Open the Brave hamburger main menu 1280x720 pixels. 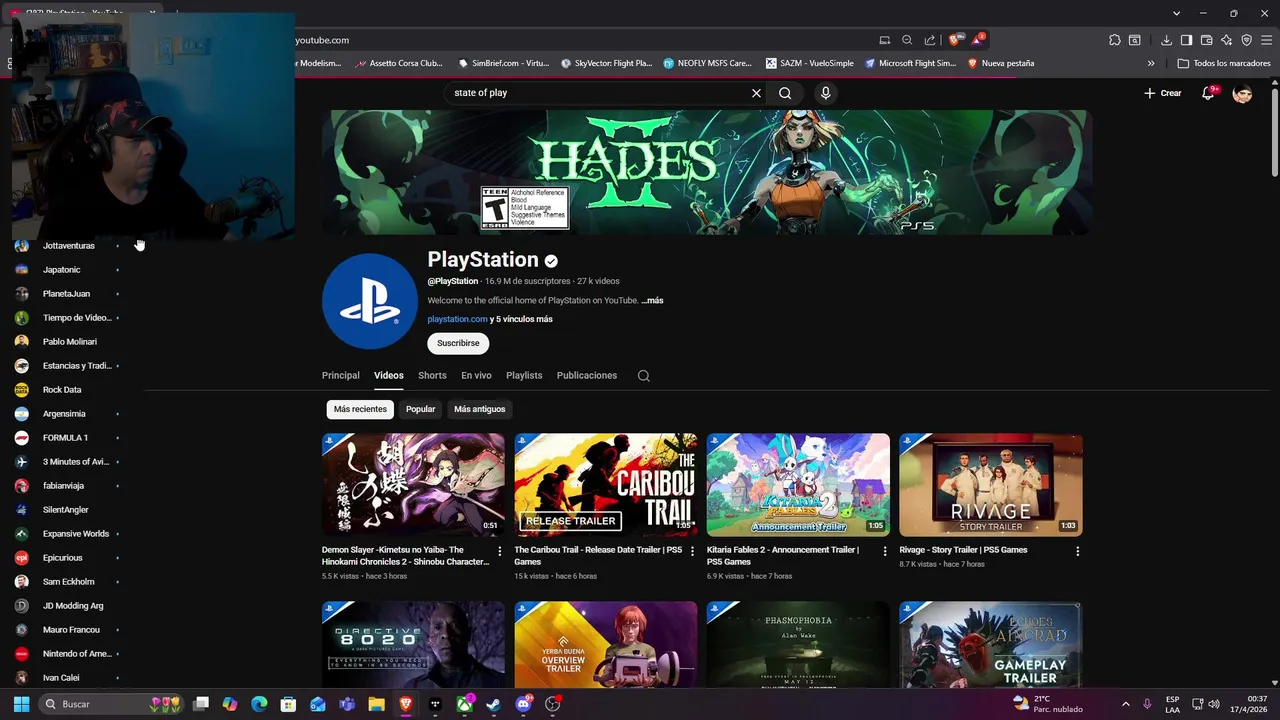[x=1266, y=40]
